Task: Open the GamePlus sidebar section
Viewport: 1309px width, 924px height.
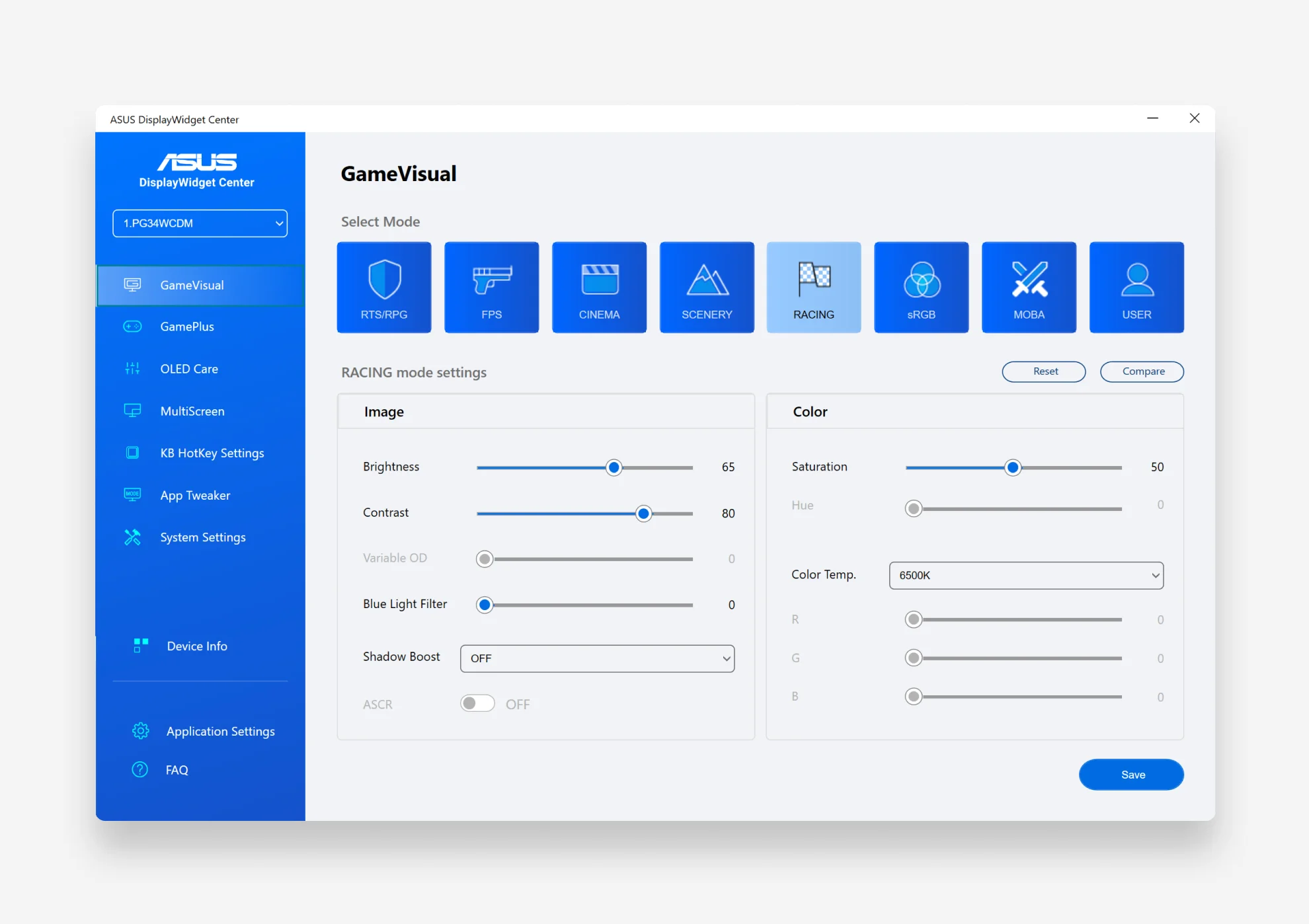Action: (x=187, y=327)
